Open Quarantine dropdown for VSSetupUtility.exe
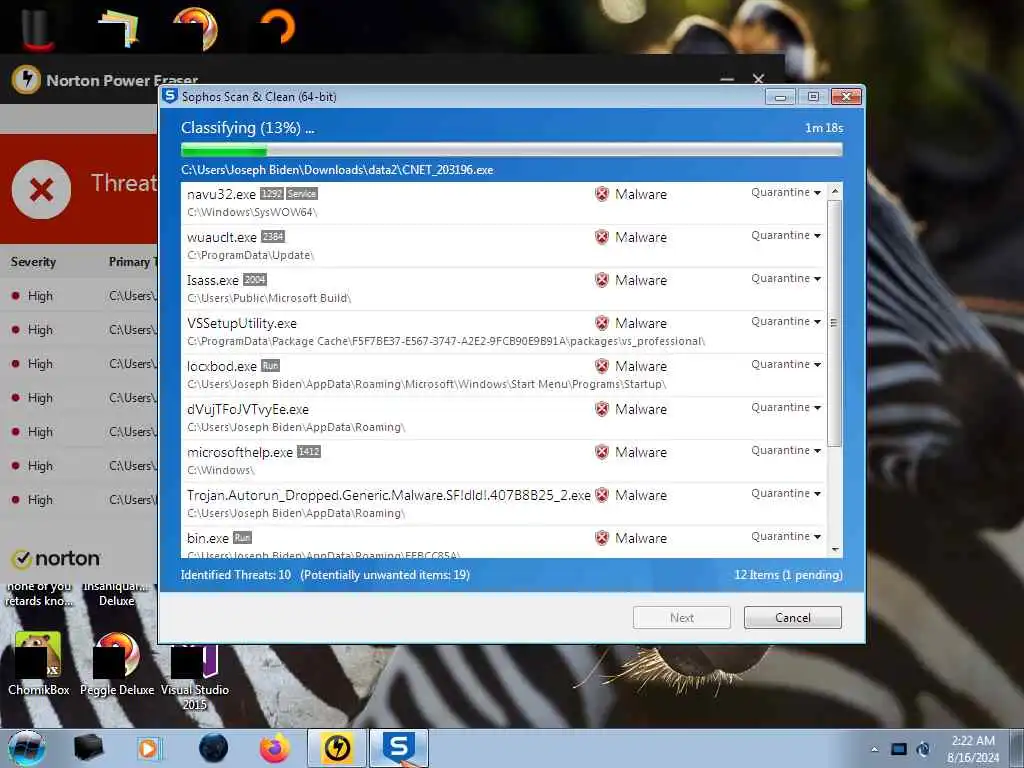Screen dimensions: 1024x768 point(786,322)
